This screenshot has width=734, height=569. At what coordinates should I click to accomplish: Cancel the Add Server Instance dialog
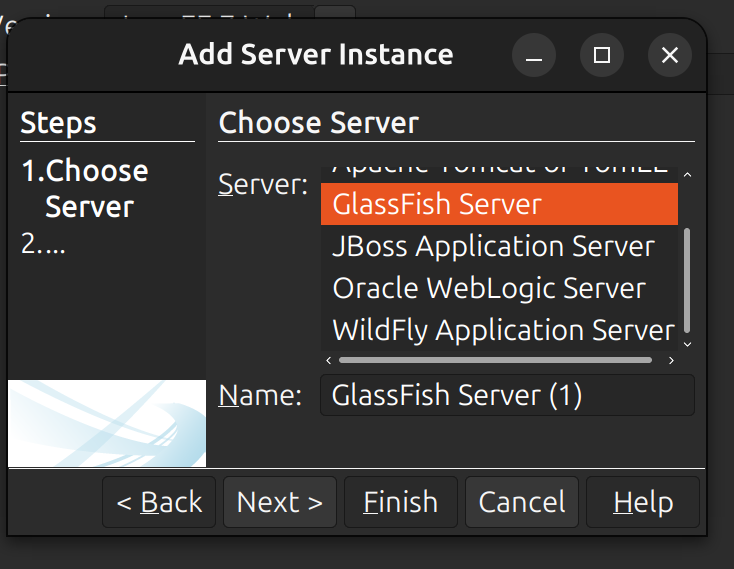click(x=522, y=502)
